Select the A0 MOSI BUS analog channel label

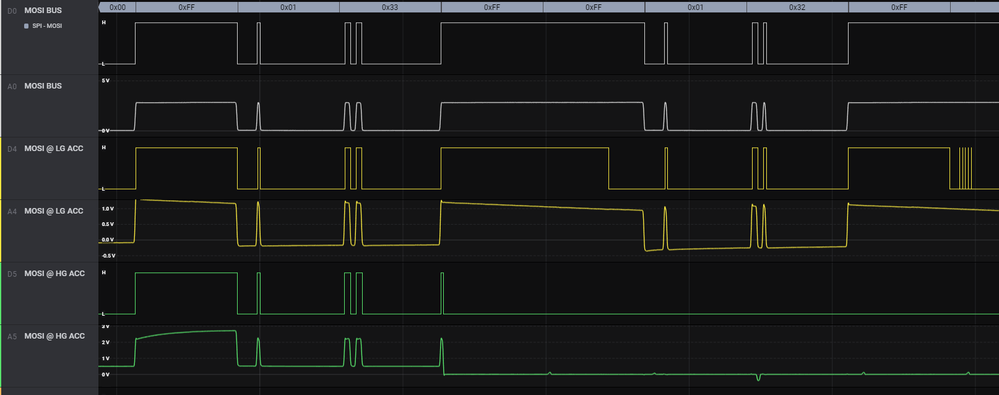tap(43, 86)
